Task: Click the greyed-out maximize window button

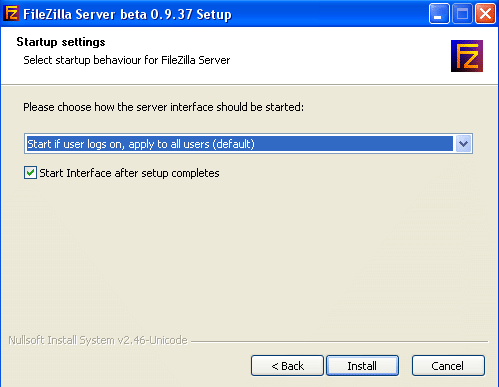Action: (x=462, y=14)
